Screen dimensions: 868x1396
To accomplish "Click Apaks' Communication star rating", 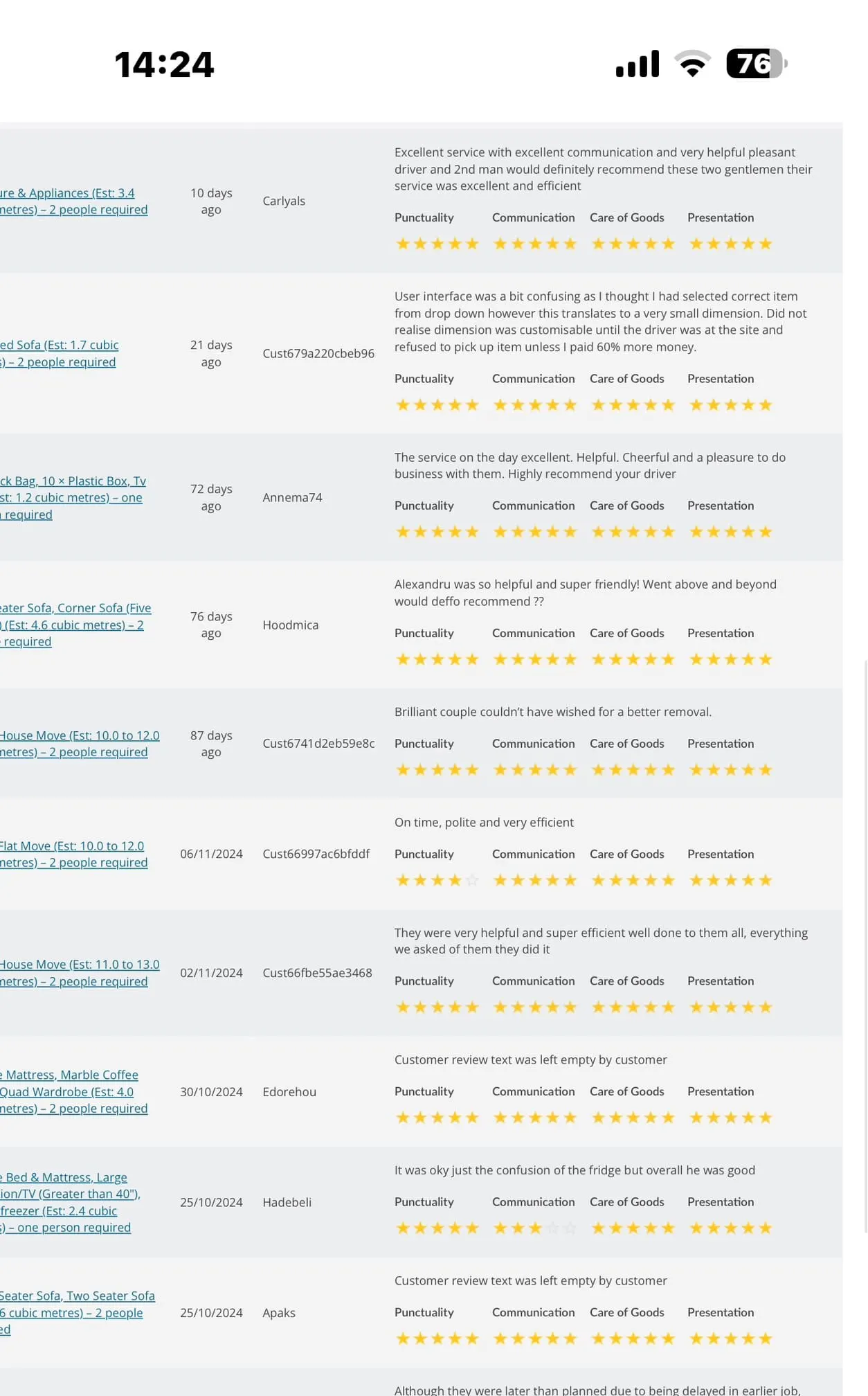I will point(534,1339).
